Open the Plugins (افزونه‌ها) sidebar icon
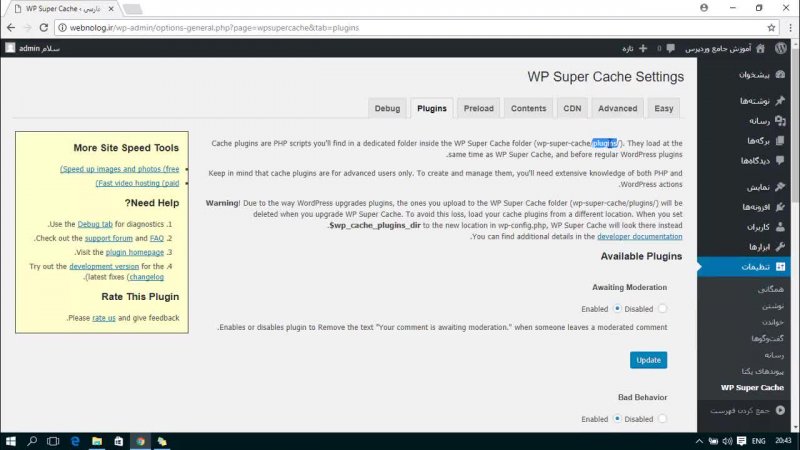 779,206
